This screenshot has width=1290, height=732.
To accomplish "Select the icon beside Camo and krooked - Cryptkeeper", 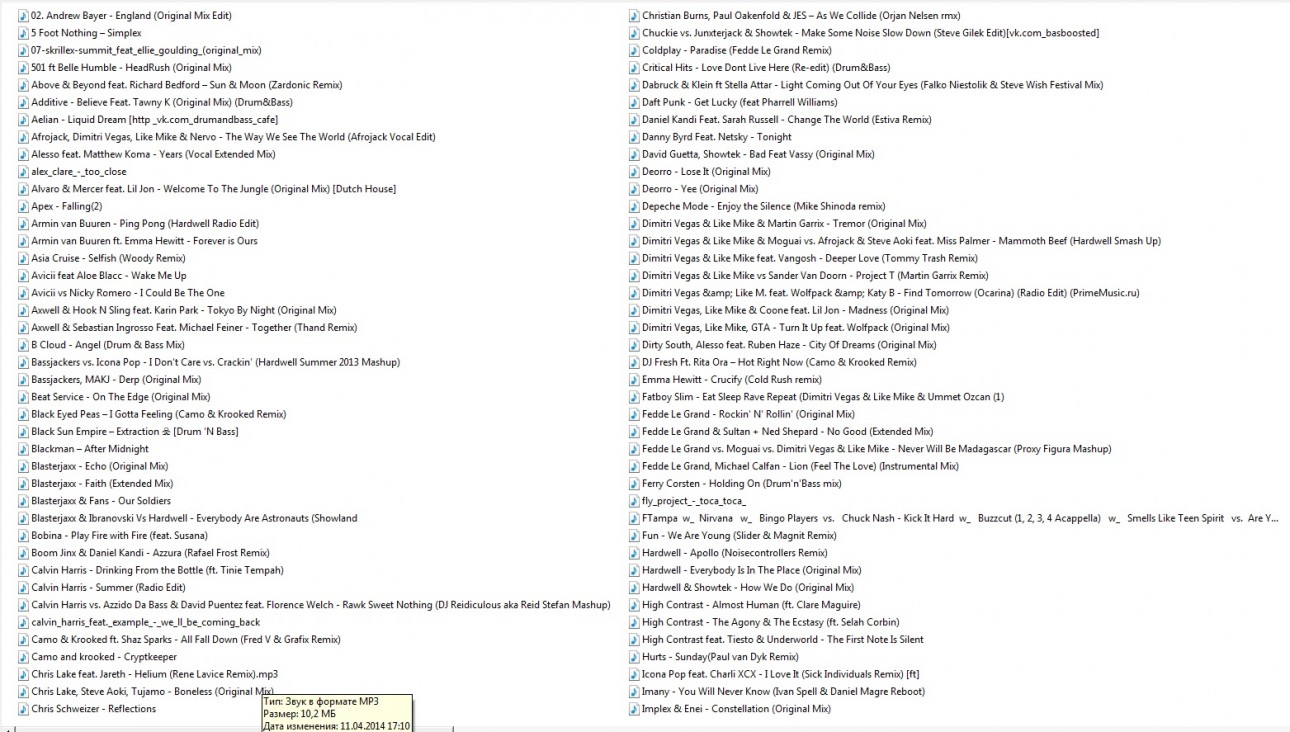I will (x=23, y=657).
